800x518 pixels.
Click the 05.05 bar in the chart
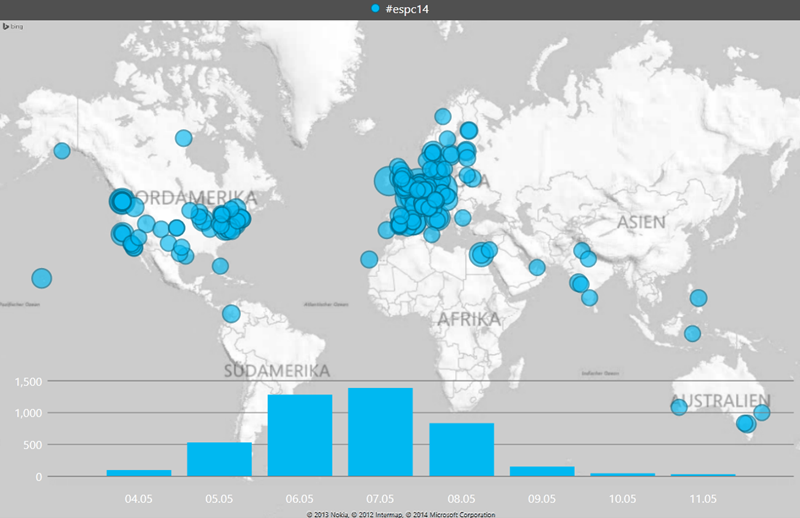pos(219,459)
